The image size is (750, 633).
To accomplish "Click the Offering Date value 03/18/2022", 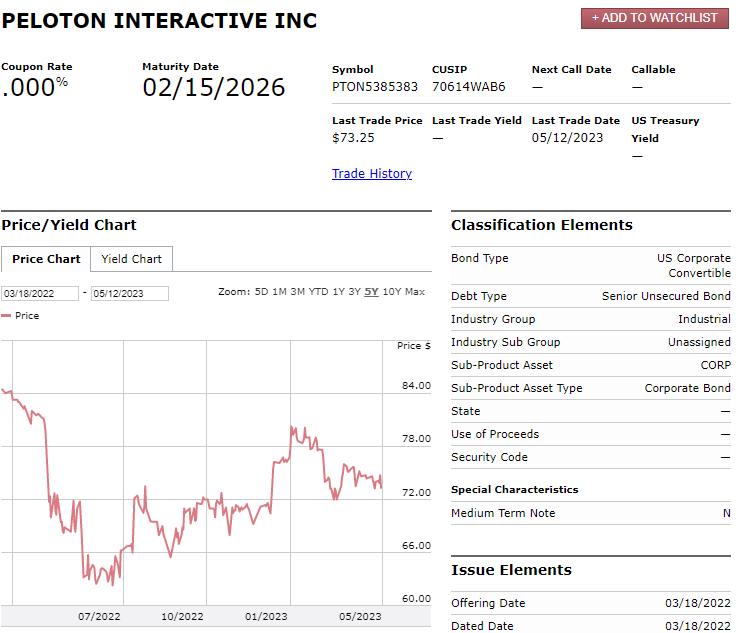I will tap(697, 603).
